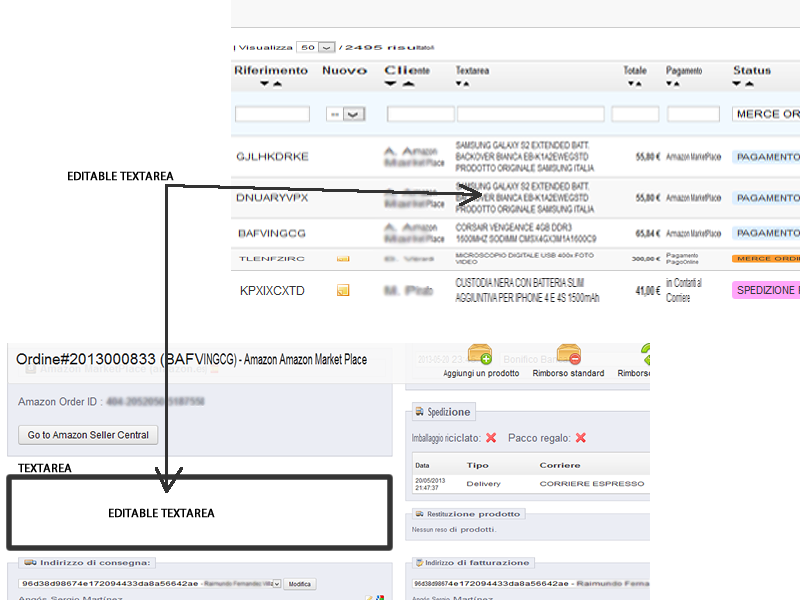Click the CORSAIR VENGEANCE 4GB DDR3 textarea cell
Screen dimensions: 800x600
pos(526,233)
